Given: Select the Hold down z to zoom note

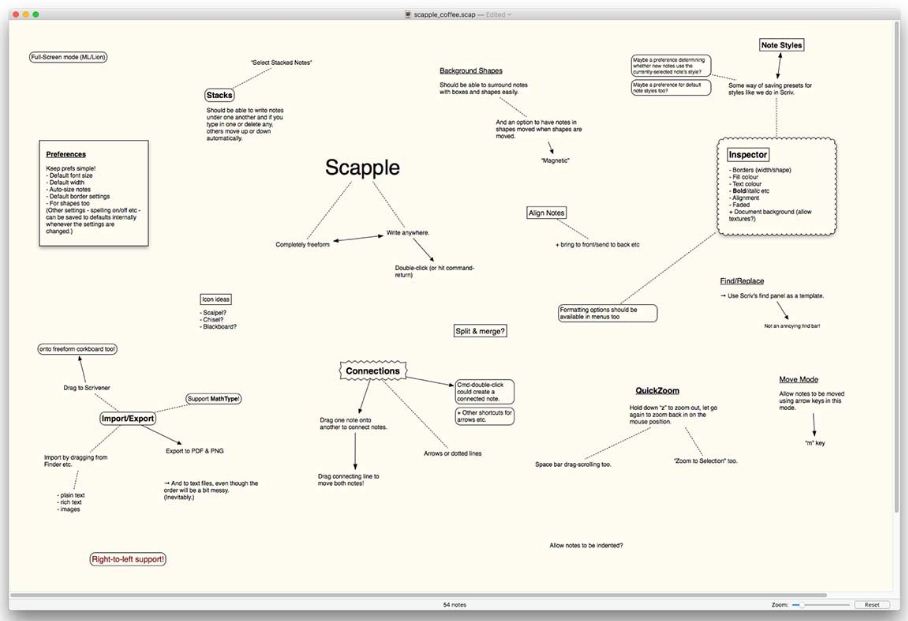Looking at the screenshot, I should tap(673, 415).
